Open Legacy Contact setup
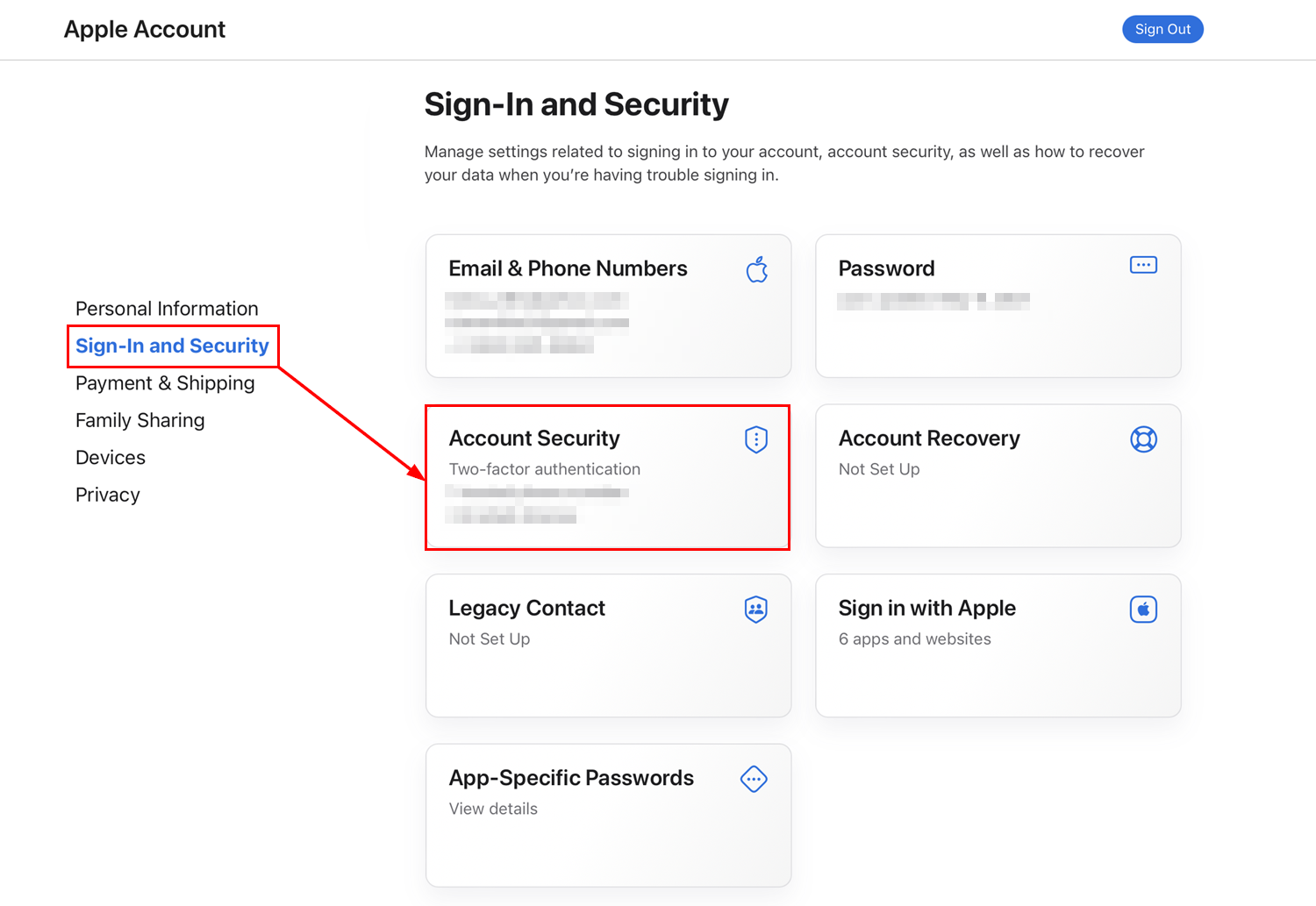Viewport: 1316px width, 906px height. 608,646
